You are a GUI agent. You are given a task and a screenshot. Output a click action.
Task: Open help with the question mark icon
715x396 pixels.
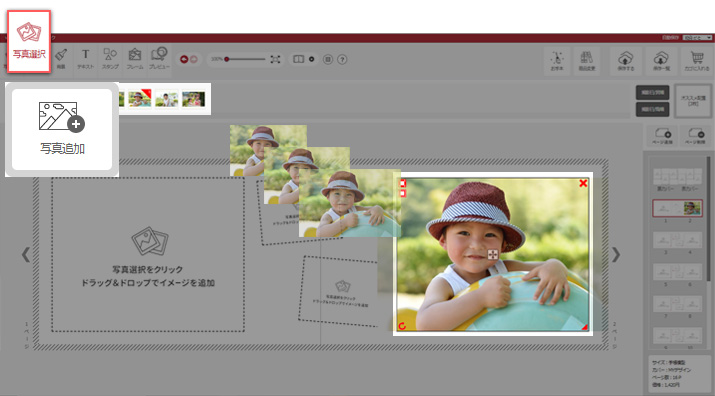(x=342, y=59)
